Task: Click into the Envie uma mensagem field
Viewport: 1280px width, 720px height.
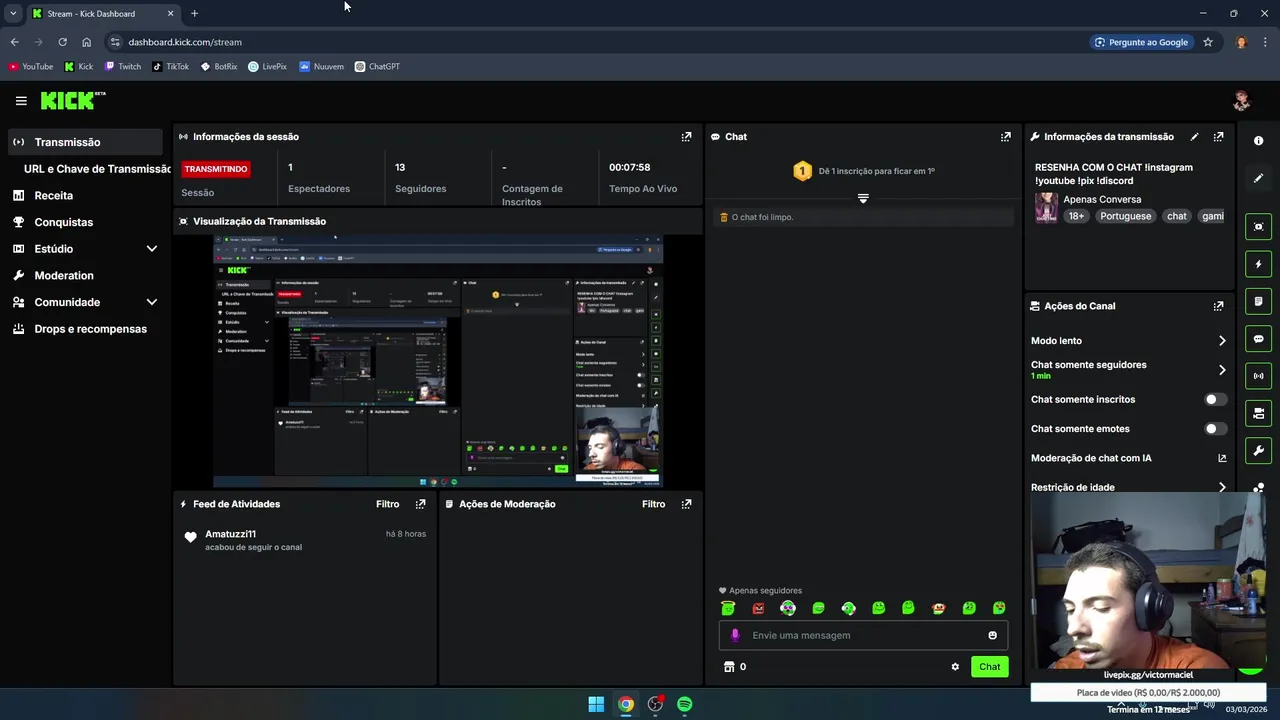Action: [x=865, y=635]
